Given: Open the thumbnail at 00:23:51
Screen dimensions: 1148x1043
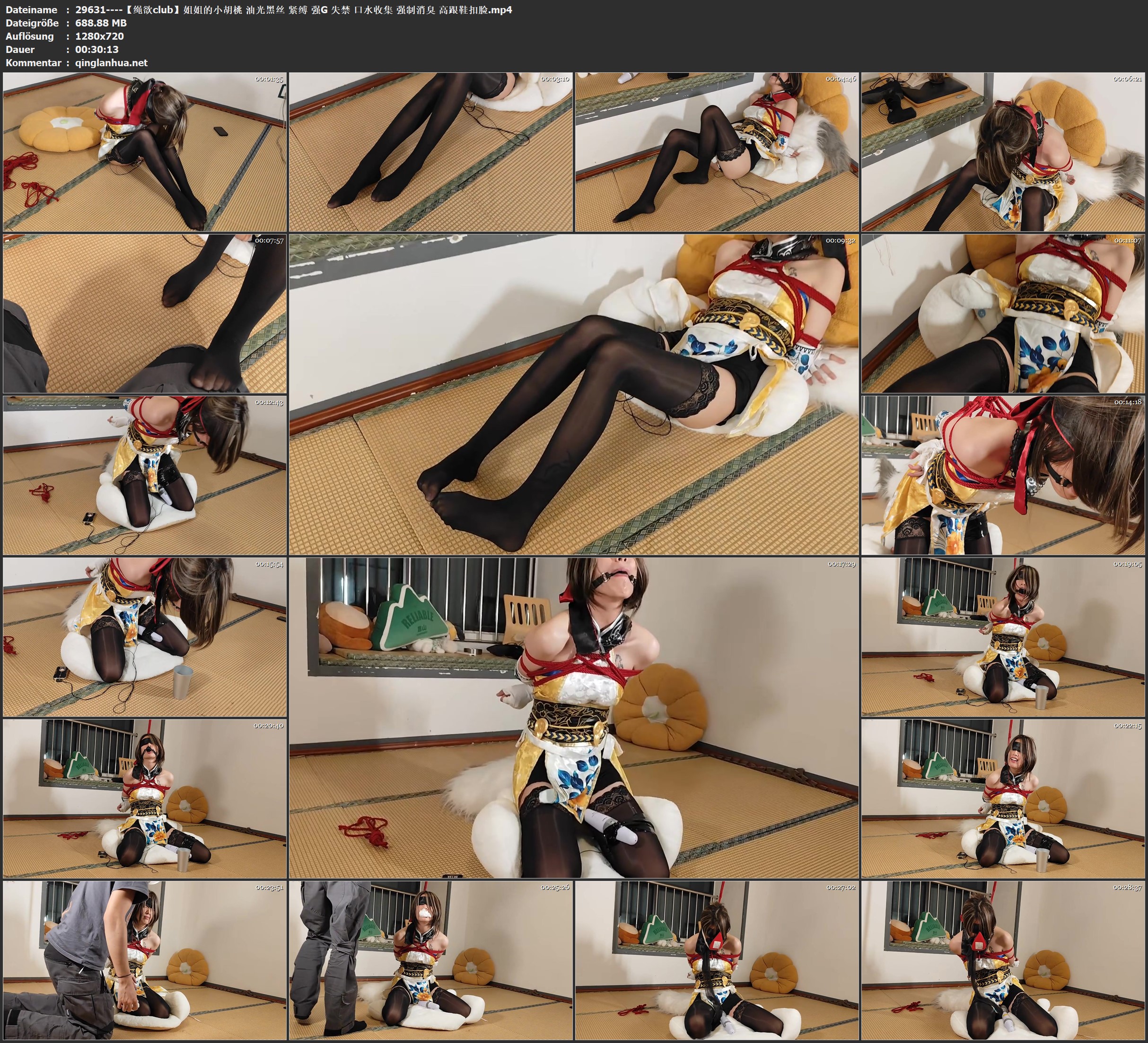Looking at the screenshot, I should click(145, 960).
